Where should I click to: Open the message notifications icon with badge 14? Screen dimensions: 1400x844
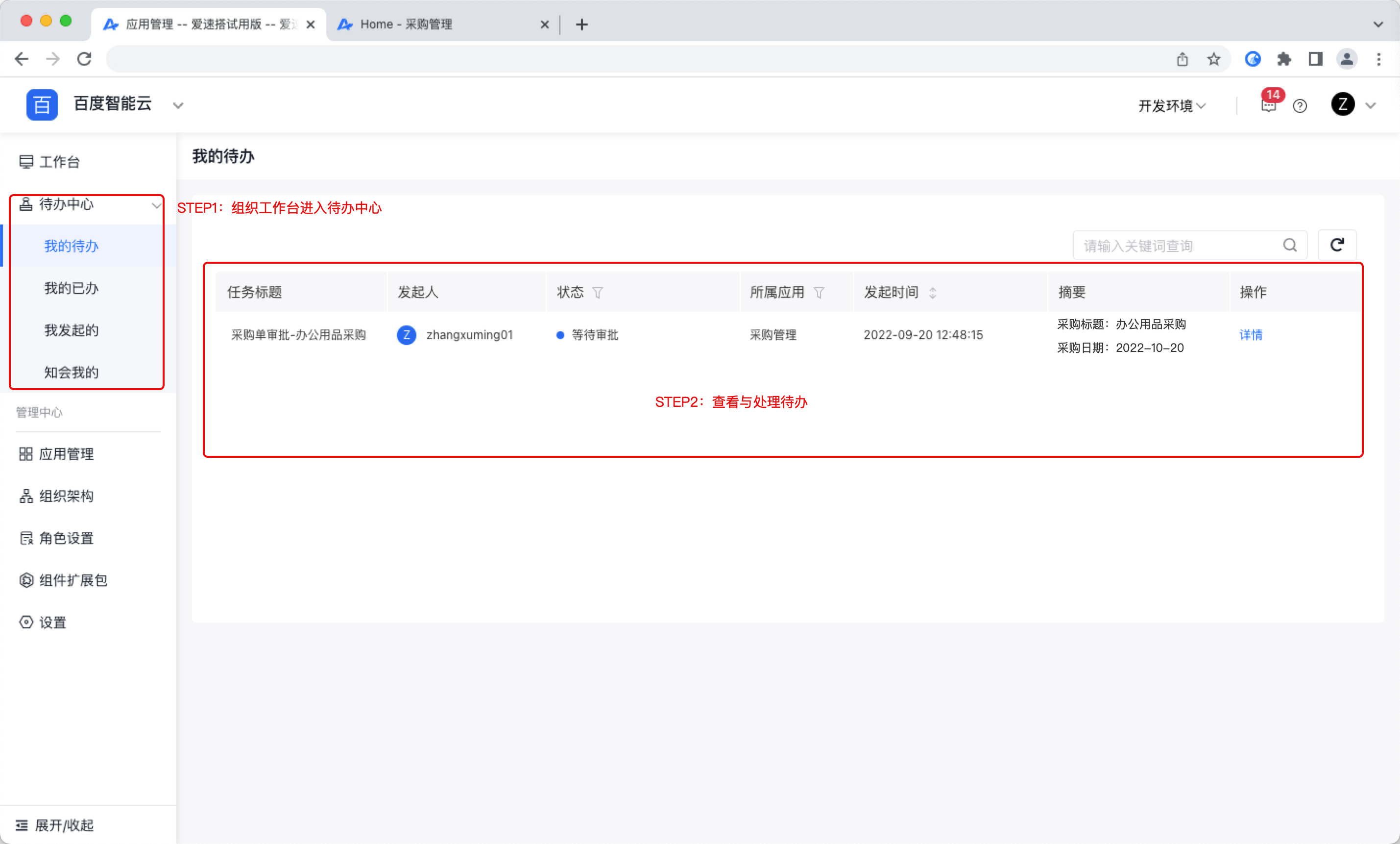coord(1269,105)
